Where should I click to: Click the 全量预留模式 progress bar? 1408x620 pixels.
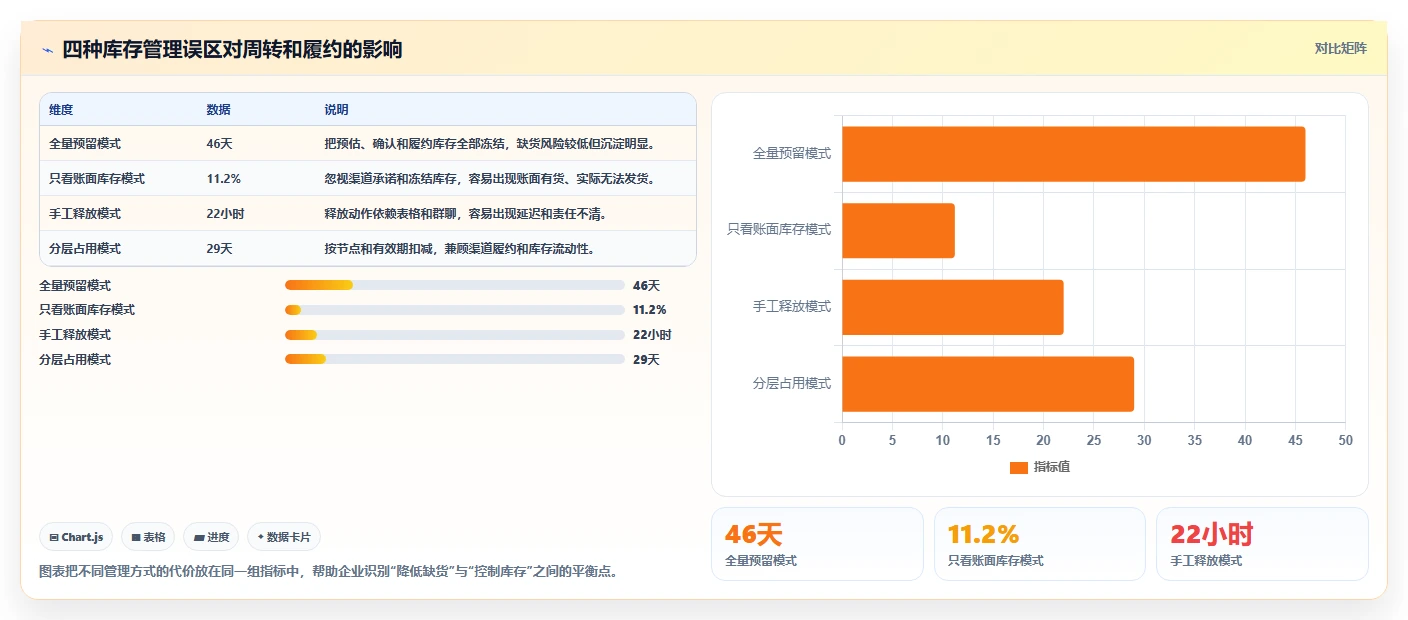pyautogui.click(x=455, y=285)
